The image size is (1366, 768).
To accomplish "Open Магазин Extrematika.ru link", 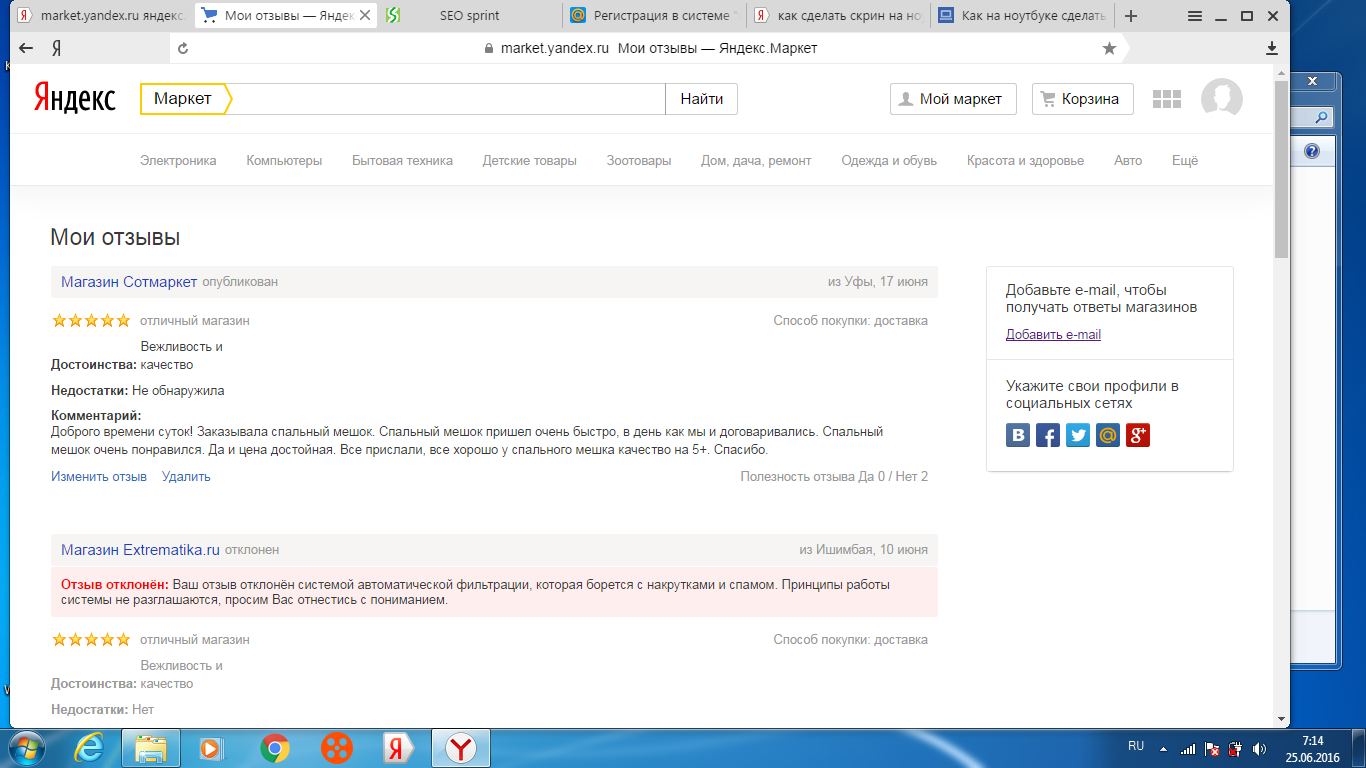I will (x=140, y=550).
